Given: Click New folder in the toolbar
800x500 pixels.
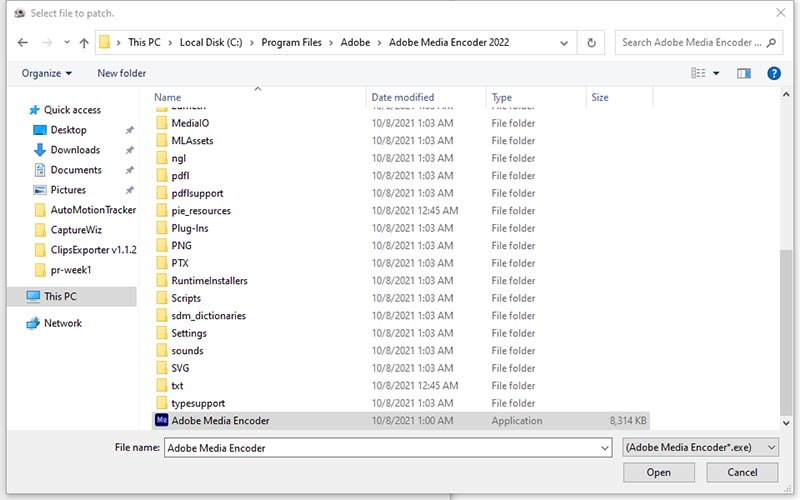Looking at the screenshot, I should pyautogui.click(x=121, y=73).
